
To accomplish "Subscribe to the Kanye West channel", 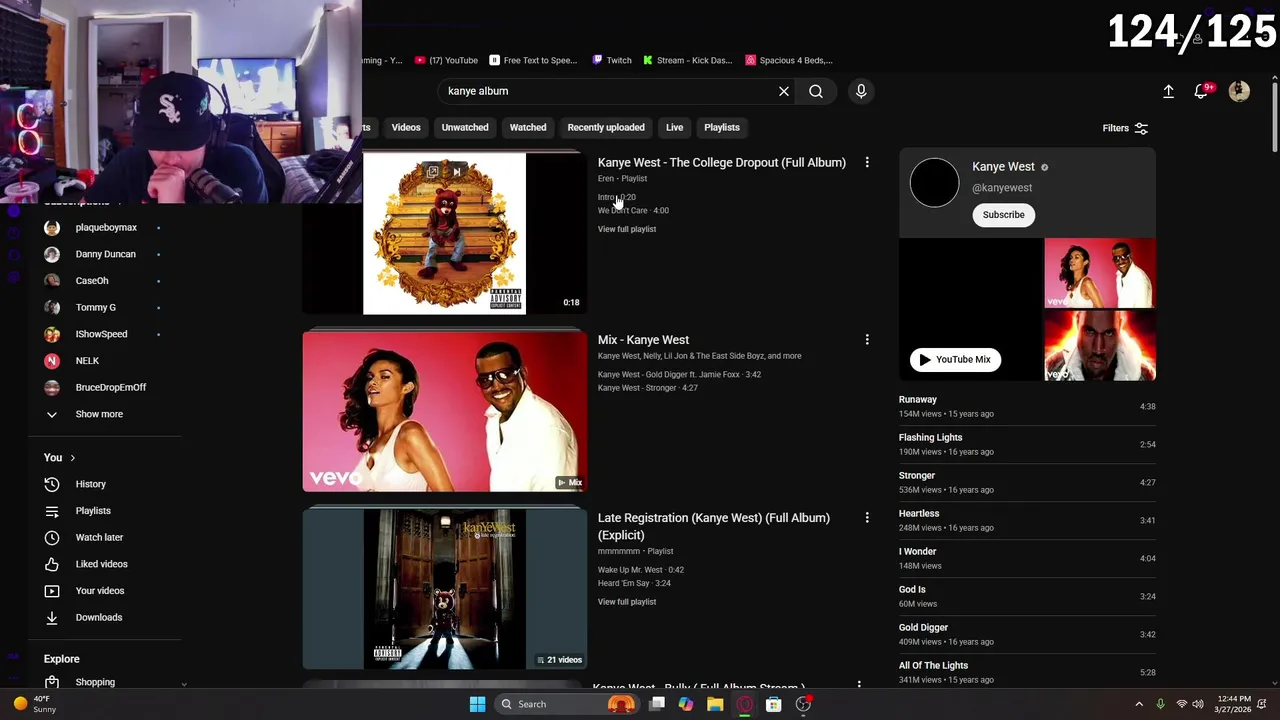I will click(x=1003, y=215).
